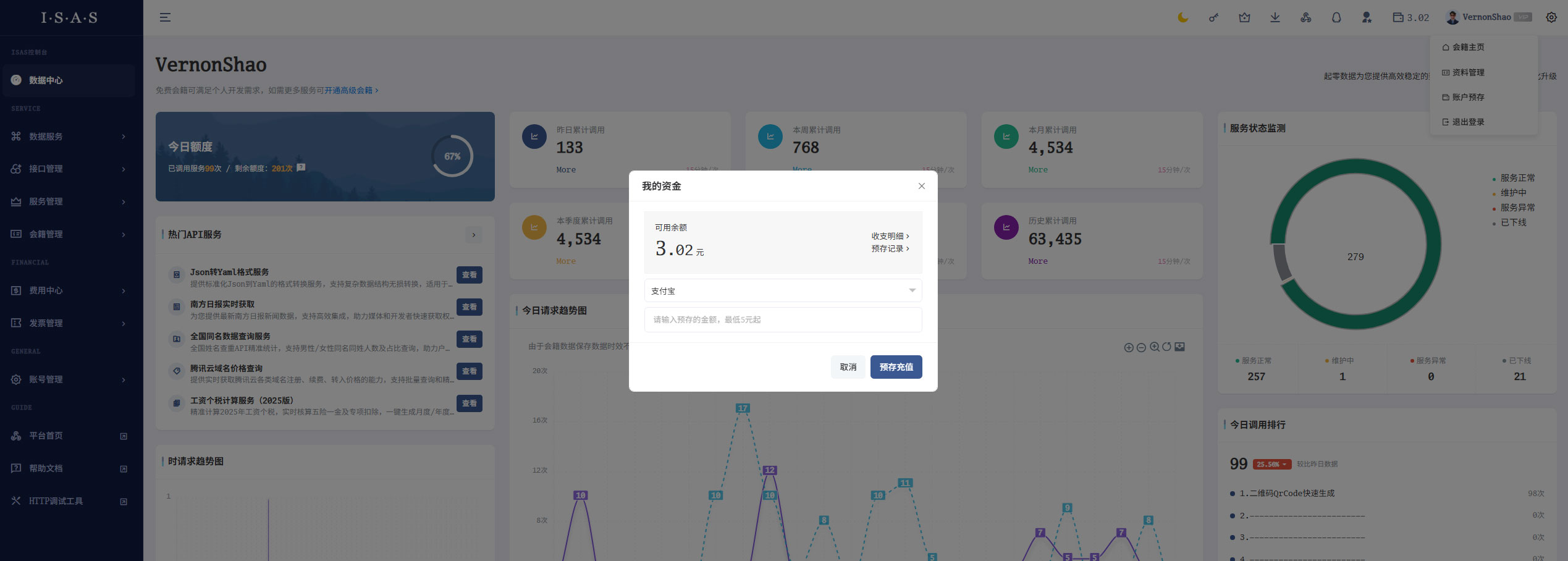Expand 数据服务 in the sidebar
Screen dimensions: 1568x561
(68, 136)
